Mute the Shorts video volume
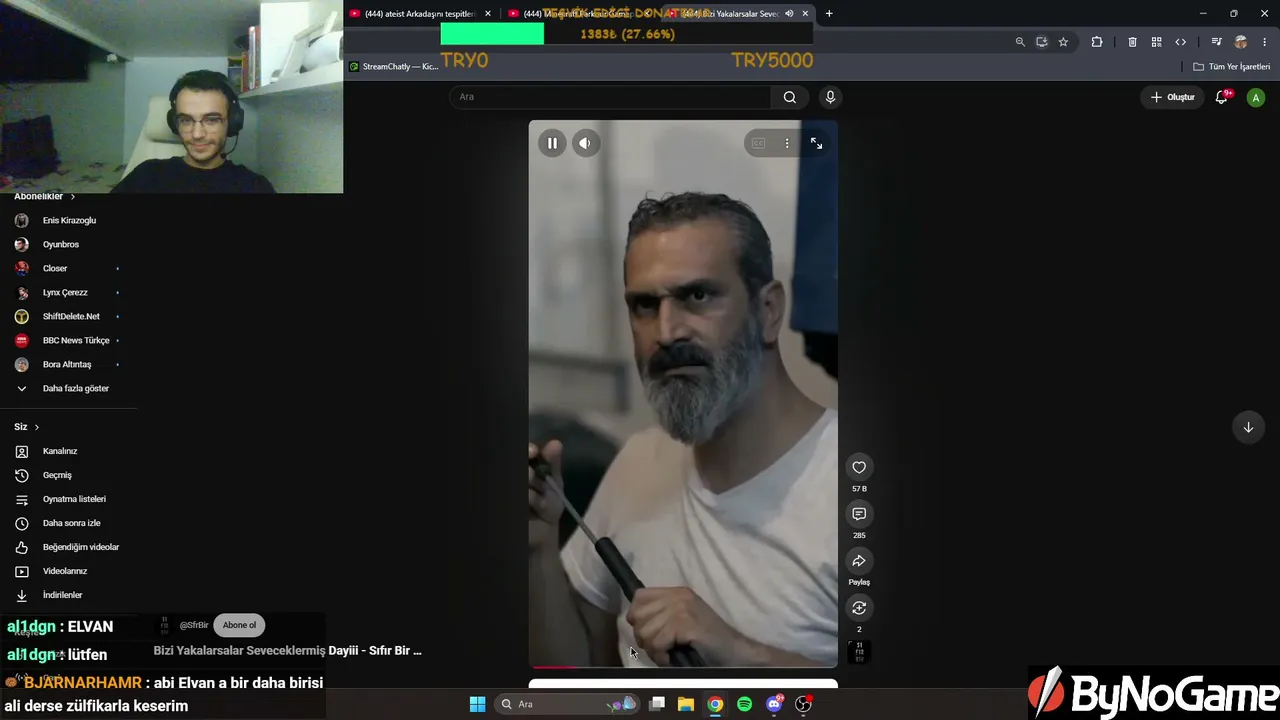Viewport: 1280px width, 720px height. point(585,143)
